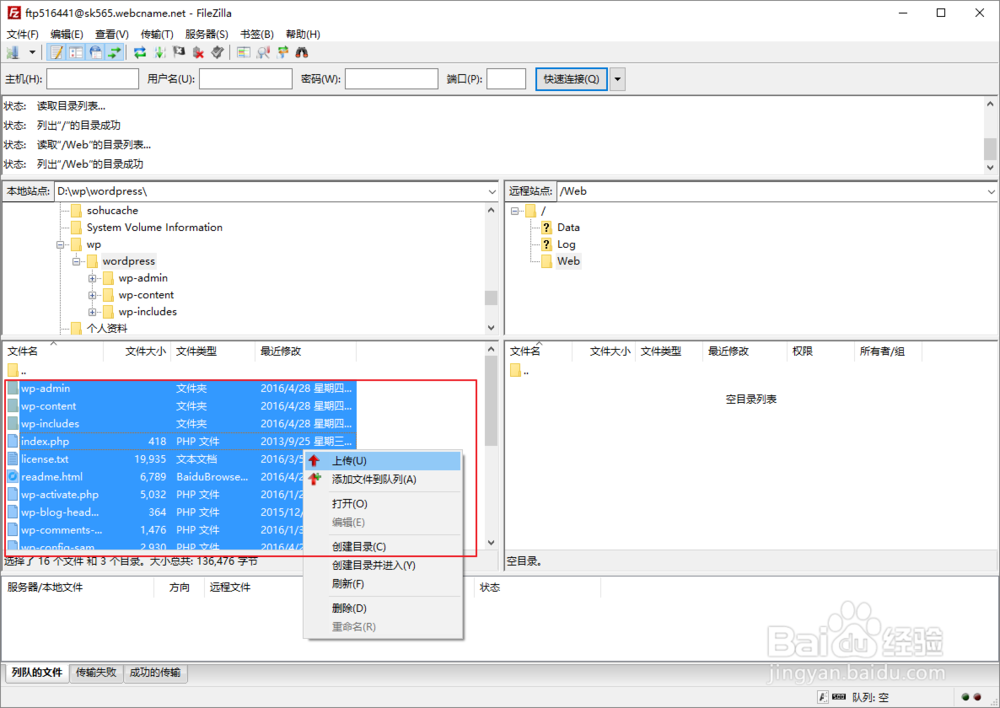The image size is (1000, 708).
Task: Open the 帮助(H) menu
Action: tap(302, 34)
